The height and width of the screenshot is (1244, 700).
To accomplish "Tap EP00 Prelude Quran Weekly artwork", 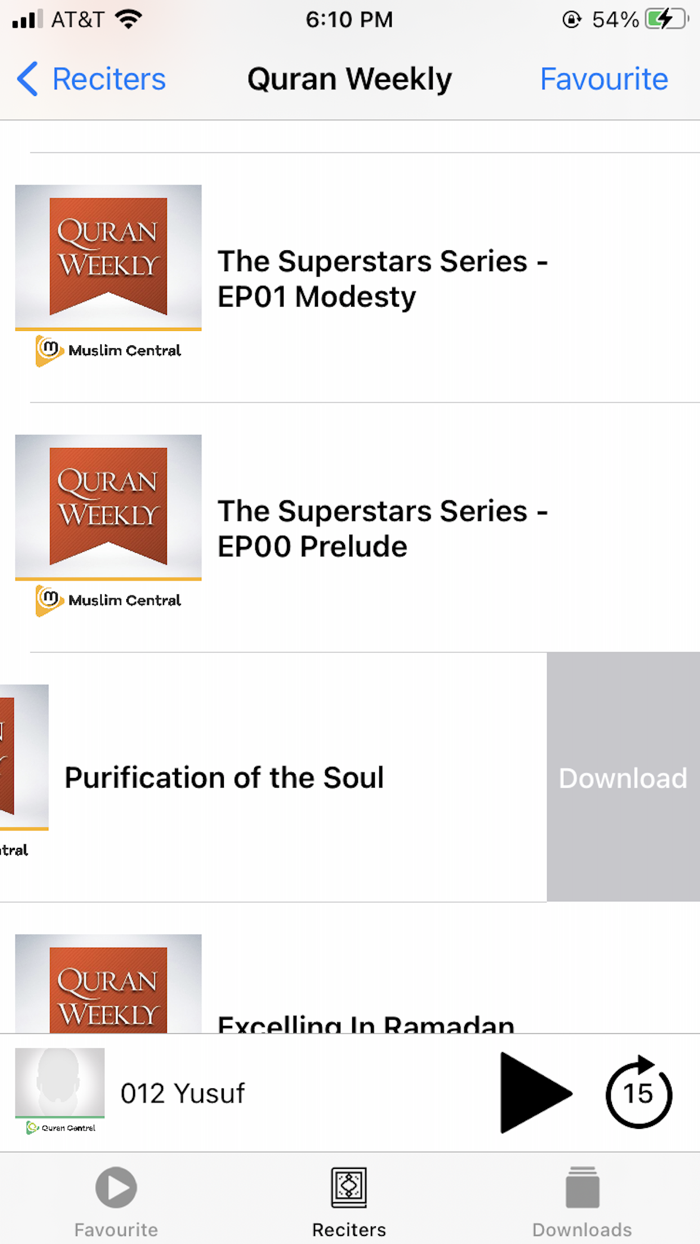I will 108,526.
